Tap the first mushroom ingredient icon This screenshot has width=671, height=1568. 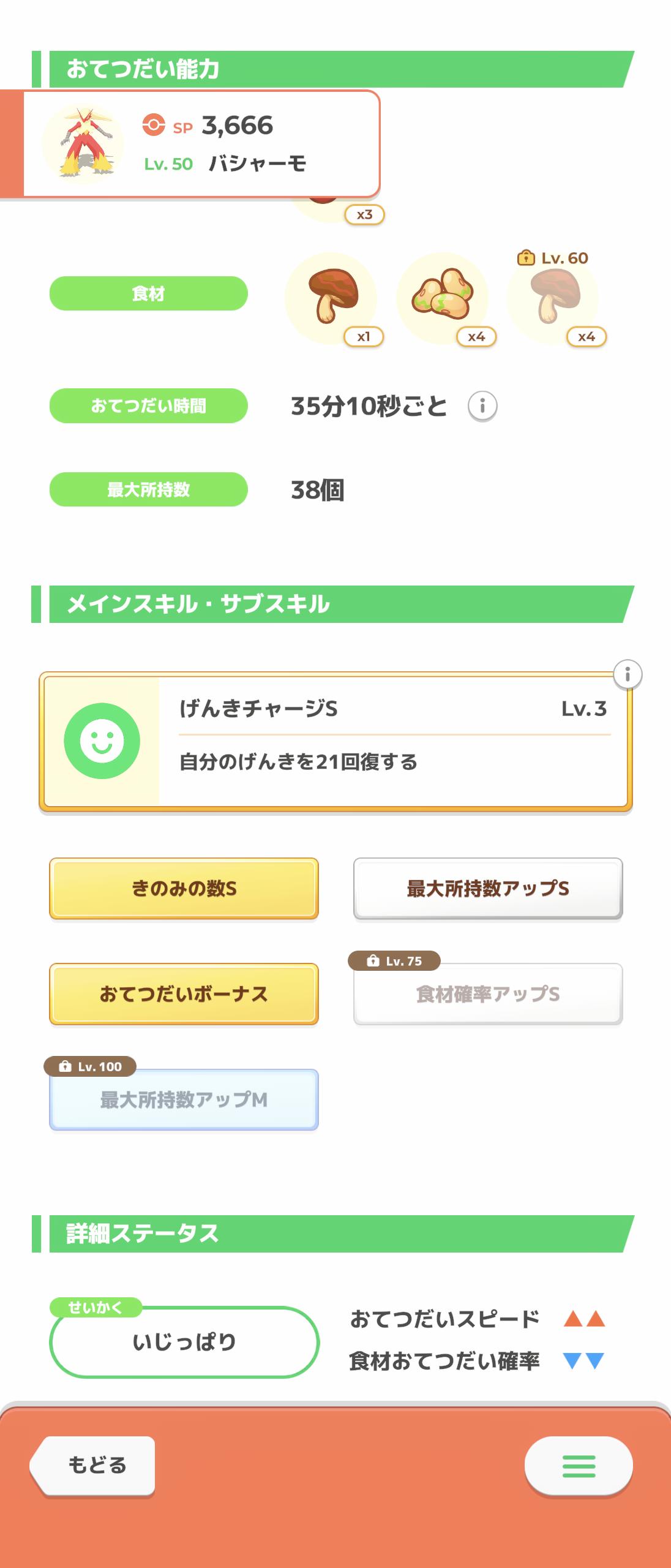tap(331, 298)
